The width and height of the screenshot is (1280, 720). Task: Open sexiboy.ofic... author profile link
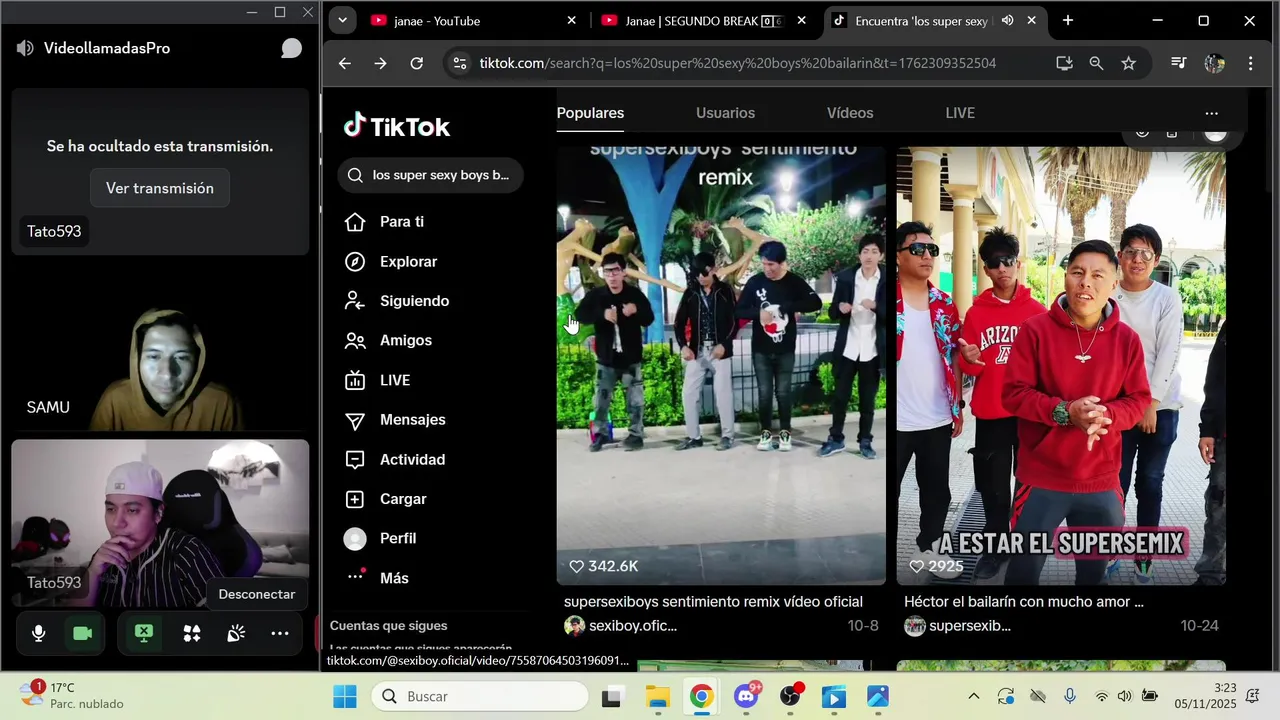(x=621, y=626)
